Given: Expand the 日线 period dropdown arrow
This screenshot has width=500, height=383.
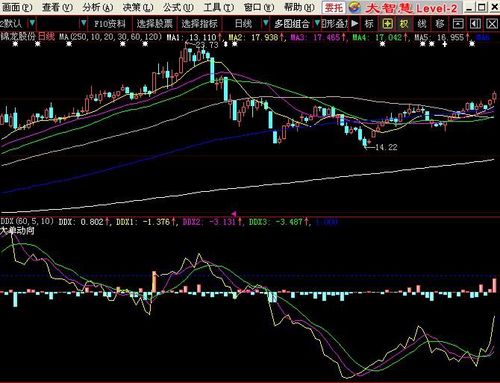Looking at the screenshot, I should (265, 23).
